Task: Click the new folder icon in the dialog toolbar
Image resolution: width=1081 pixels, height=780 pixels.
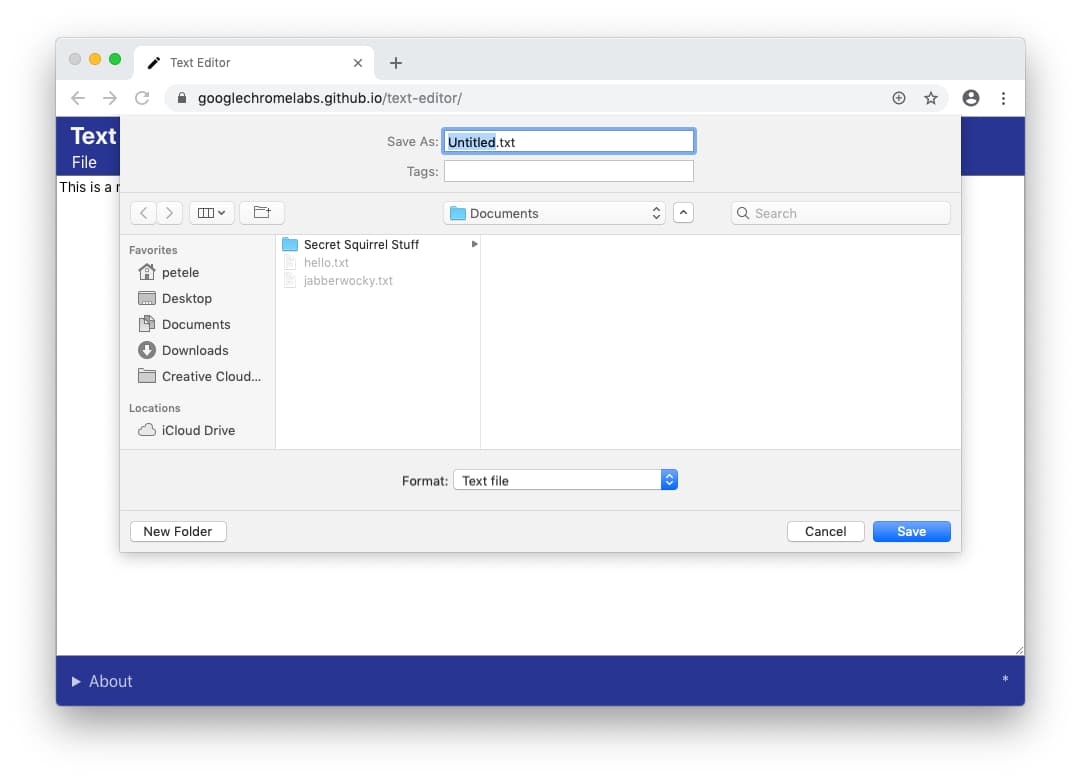Action: [x=261, y=212]
